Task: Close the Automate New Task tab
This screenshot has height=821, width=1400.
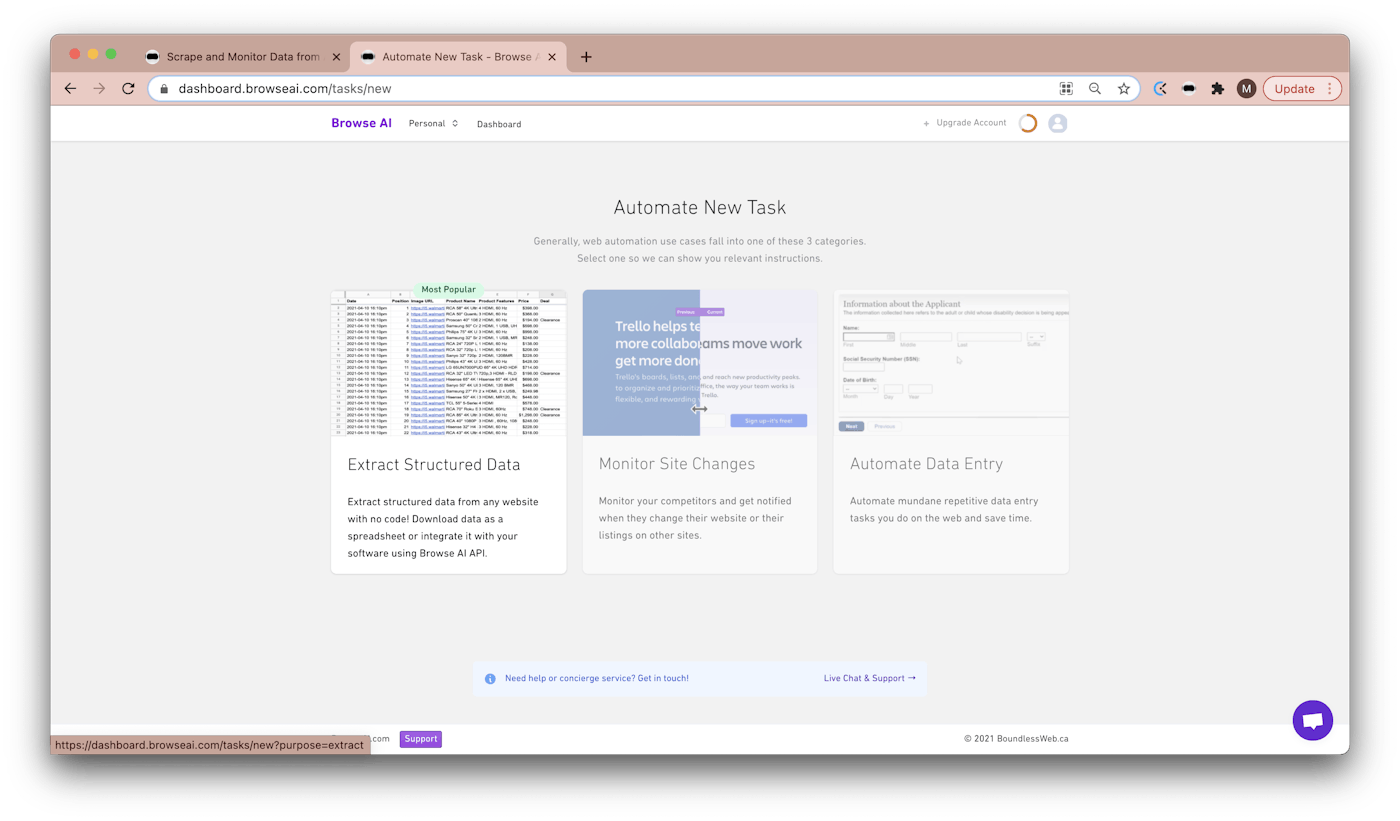Action: click(x=552, y=57)
